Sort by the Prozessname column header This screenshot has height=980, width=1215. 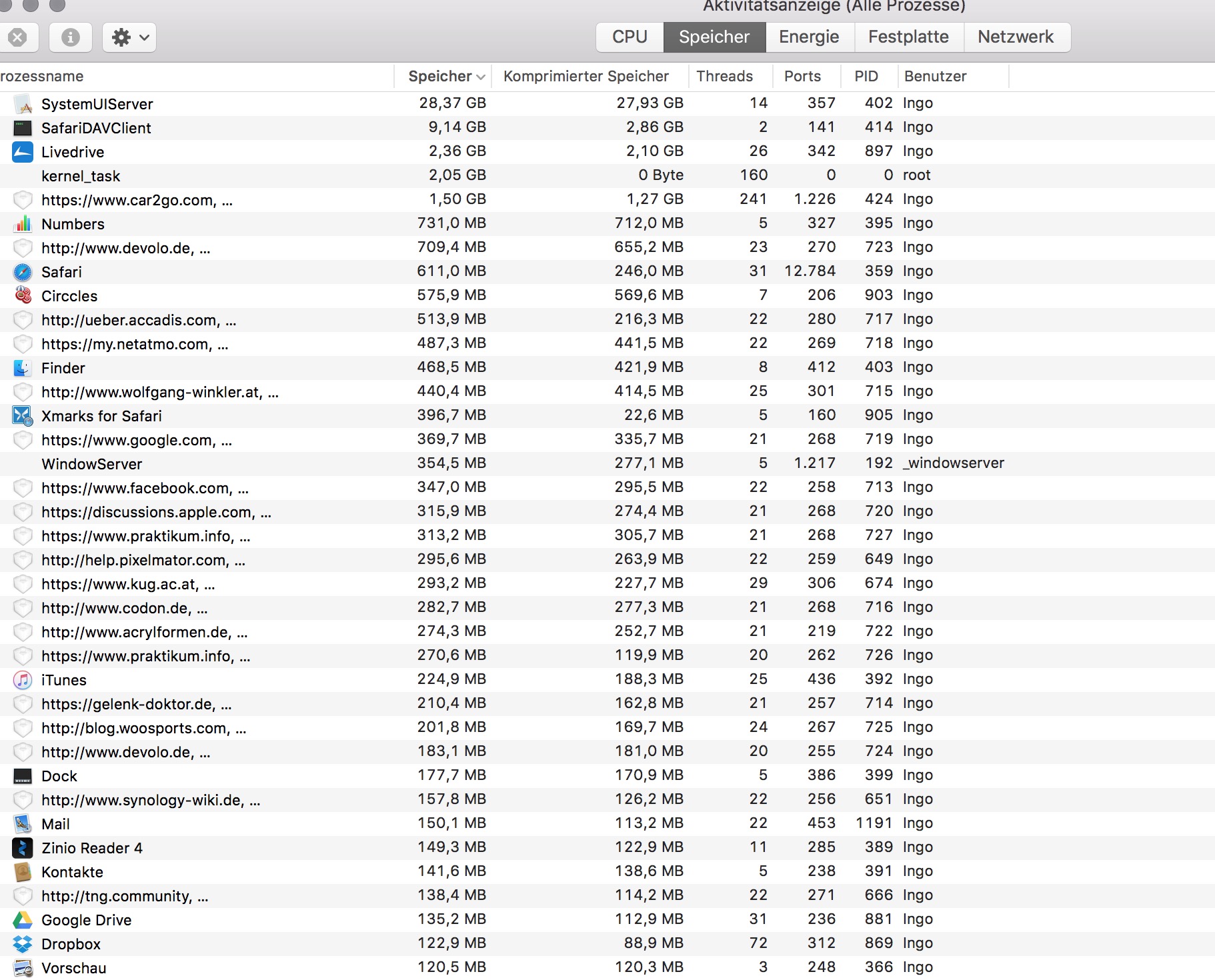pyautogui.click(x=197, y=76)
